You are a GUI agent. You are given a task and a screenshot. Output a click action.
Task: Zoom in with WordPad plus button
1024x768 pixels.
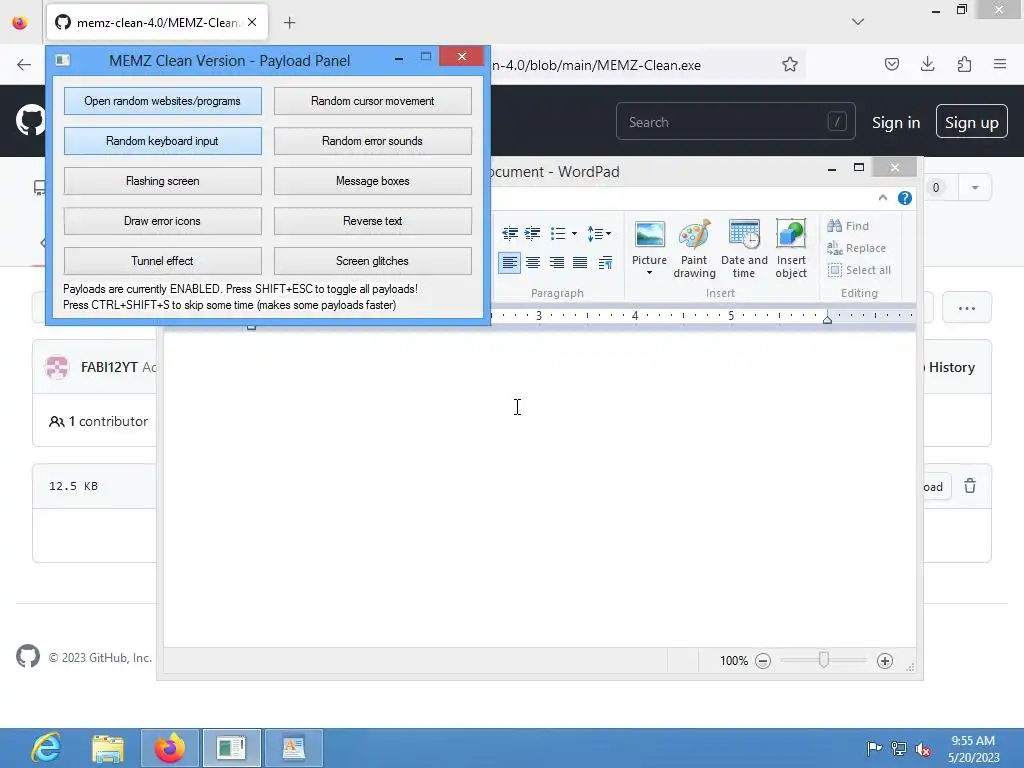pyautogui.click(x=885, y=661)
